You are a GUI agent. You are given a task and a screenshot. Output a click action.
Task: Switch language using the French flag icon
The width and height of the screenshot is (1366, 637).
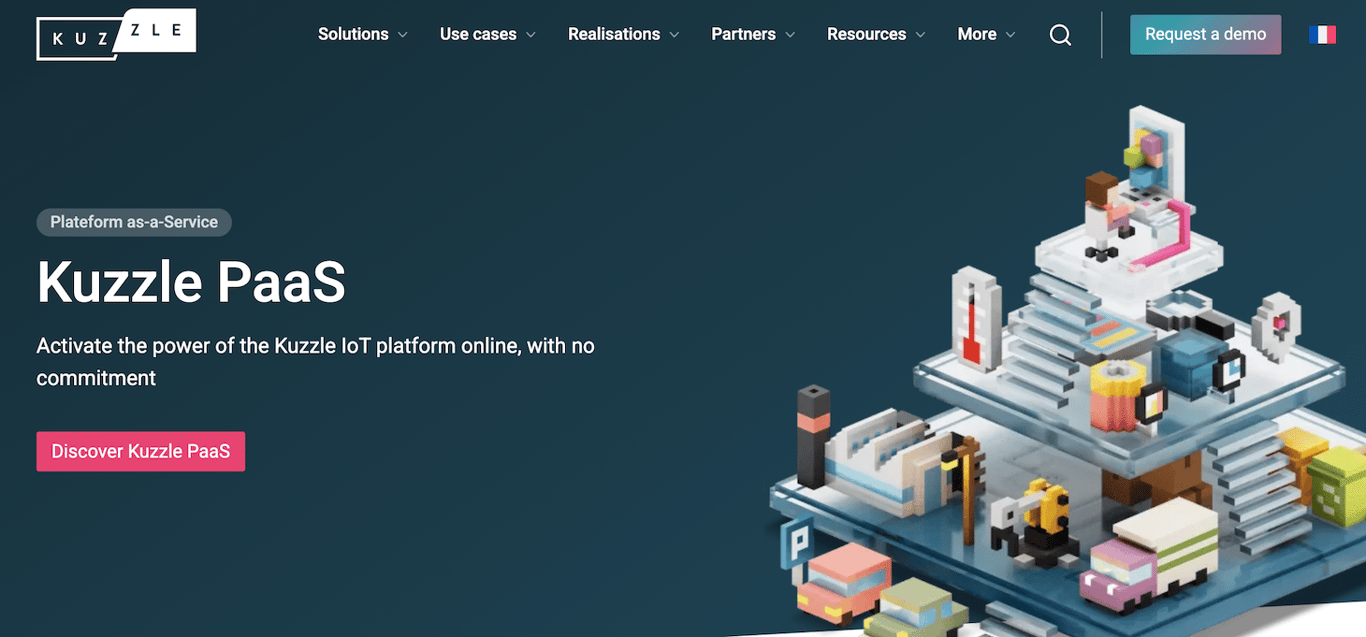pos(1322,33)
